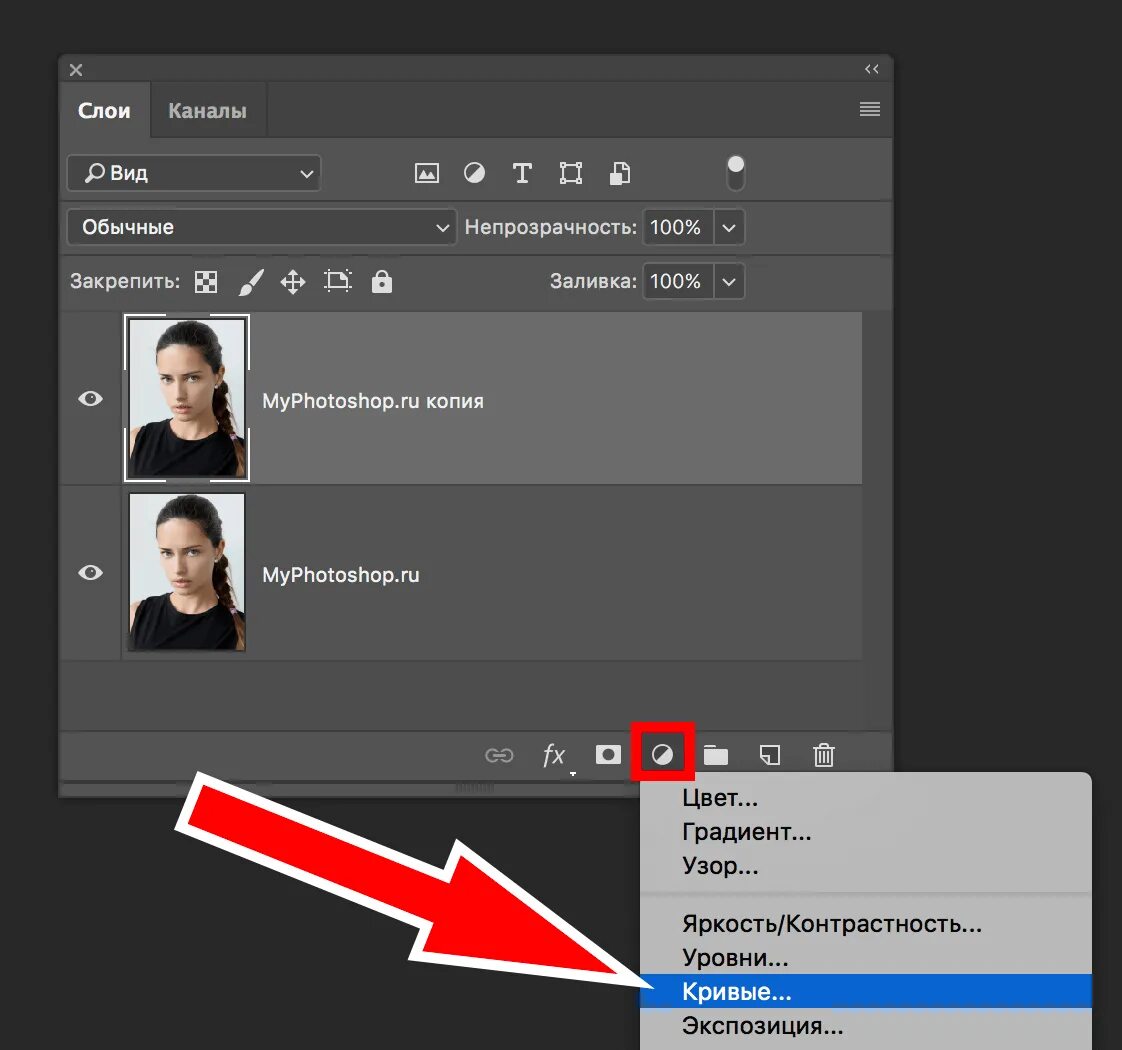Lock position move icon
This screenshot has width=1122, height=1050.
coord(293,282)
